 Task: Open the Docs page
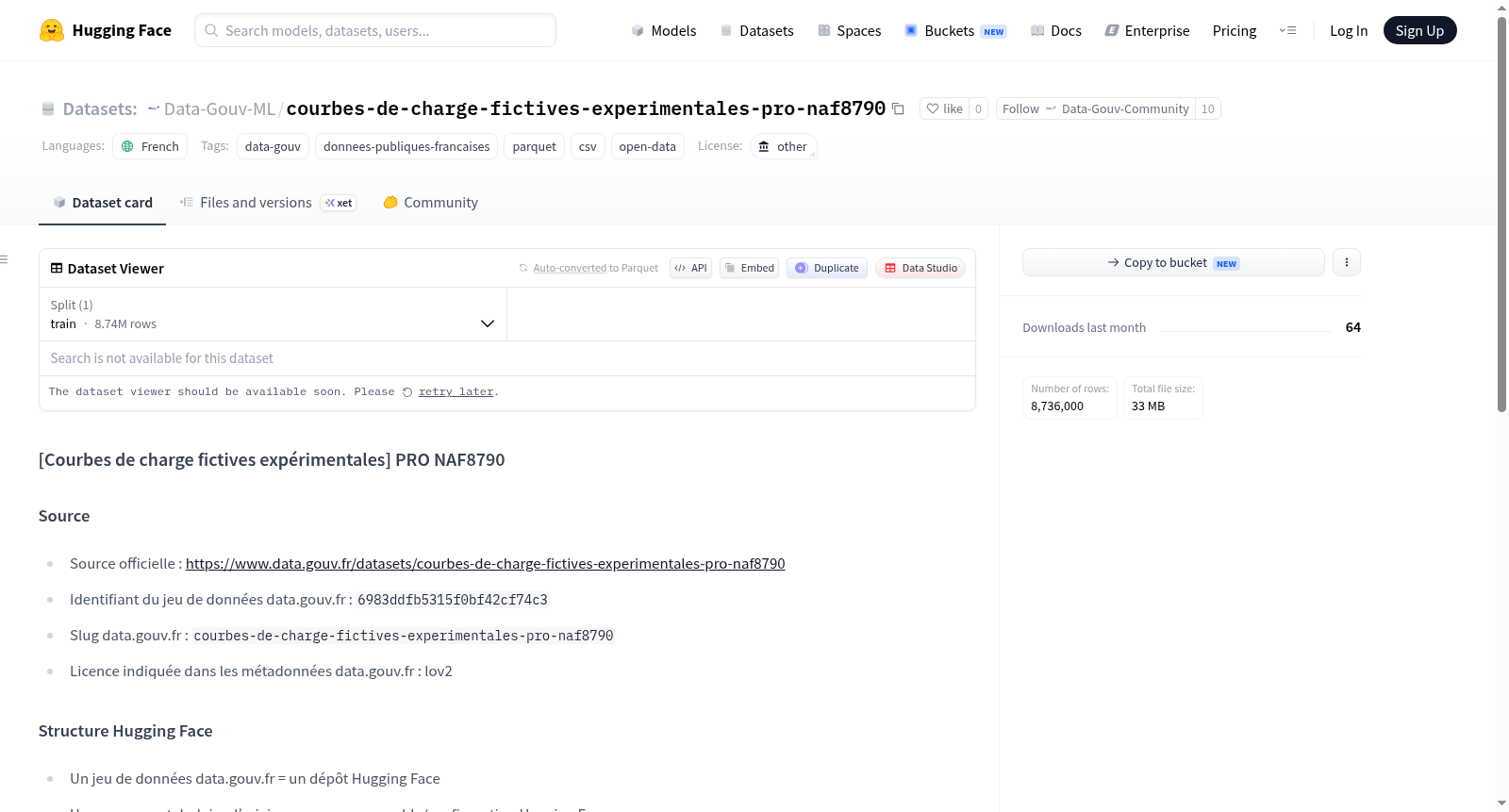click(1056, 30)
